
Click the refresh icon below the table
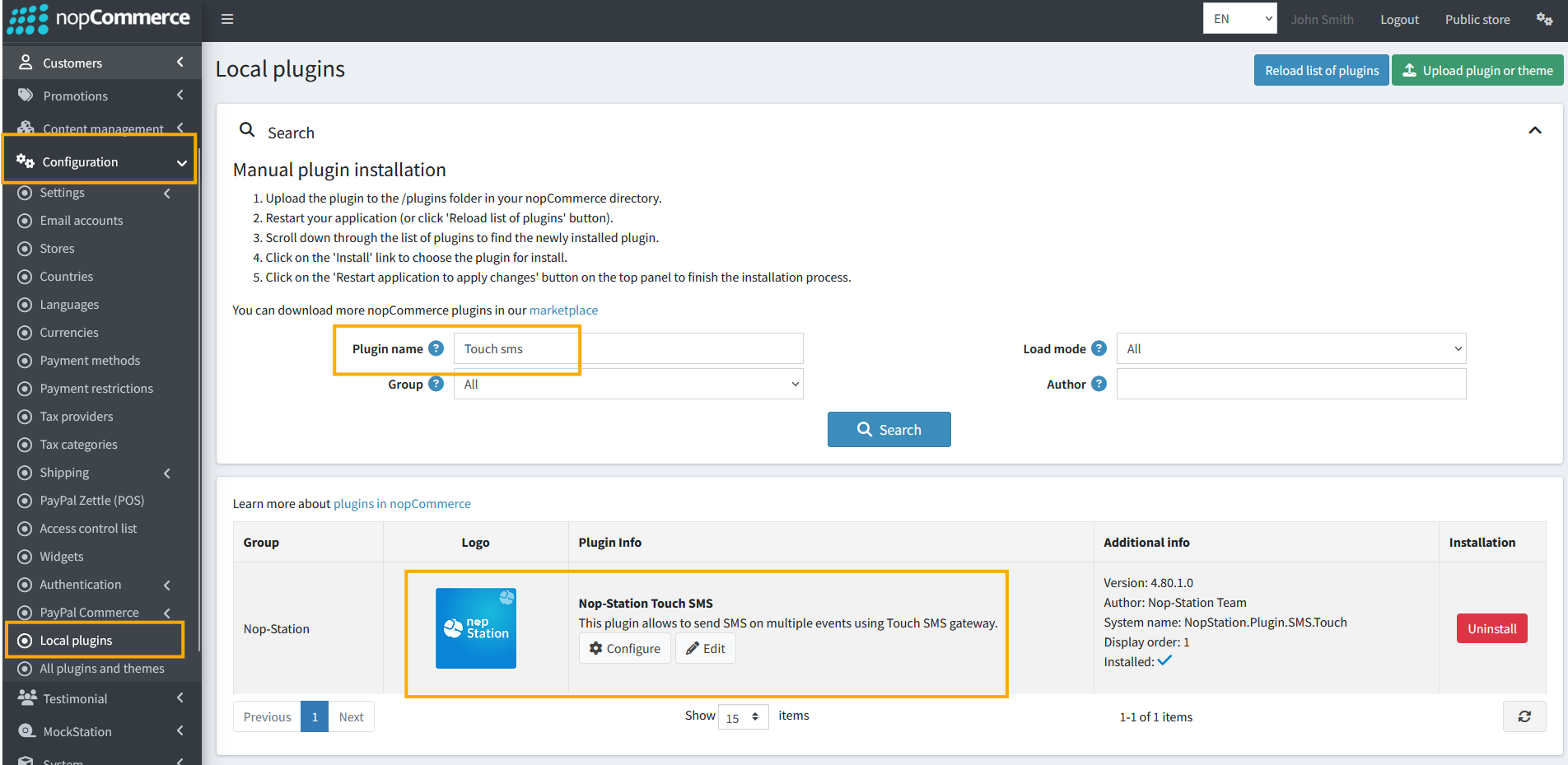(1524, 716)
